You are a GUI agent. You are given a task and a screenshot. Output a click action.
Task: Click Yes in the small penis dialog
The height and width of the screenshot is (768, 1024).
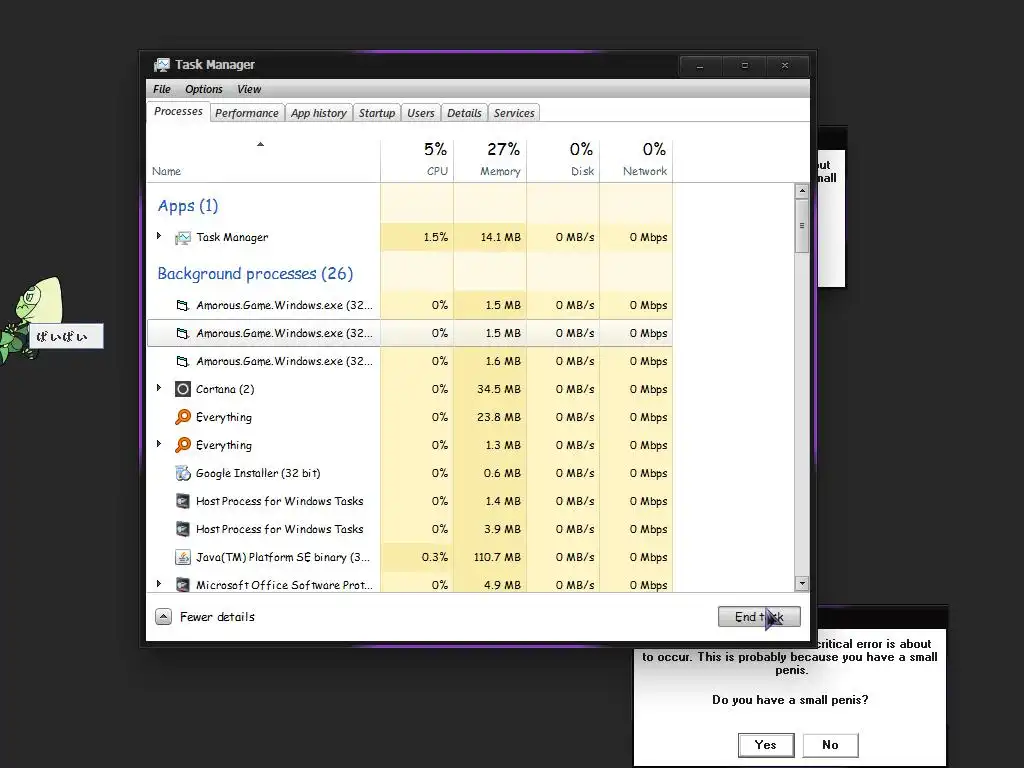pos(765,744)
